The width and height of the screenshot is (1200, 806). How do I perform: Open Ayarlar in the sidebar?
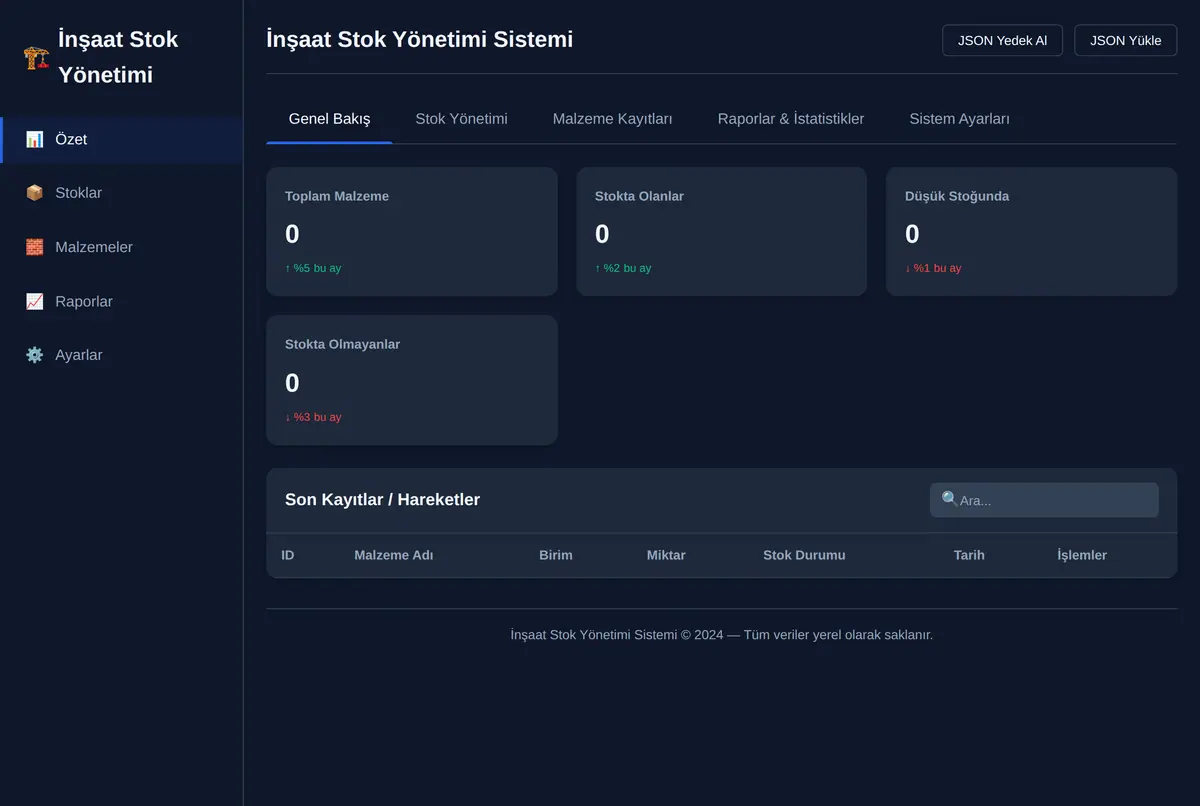point(121,355)
